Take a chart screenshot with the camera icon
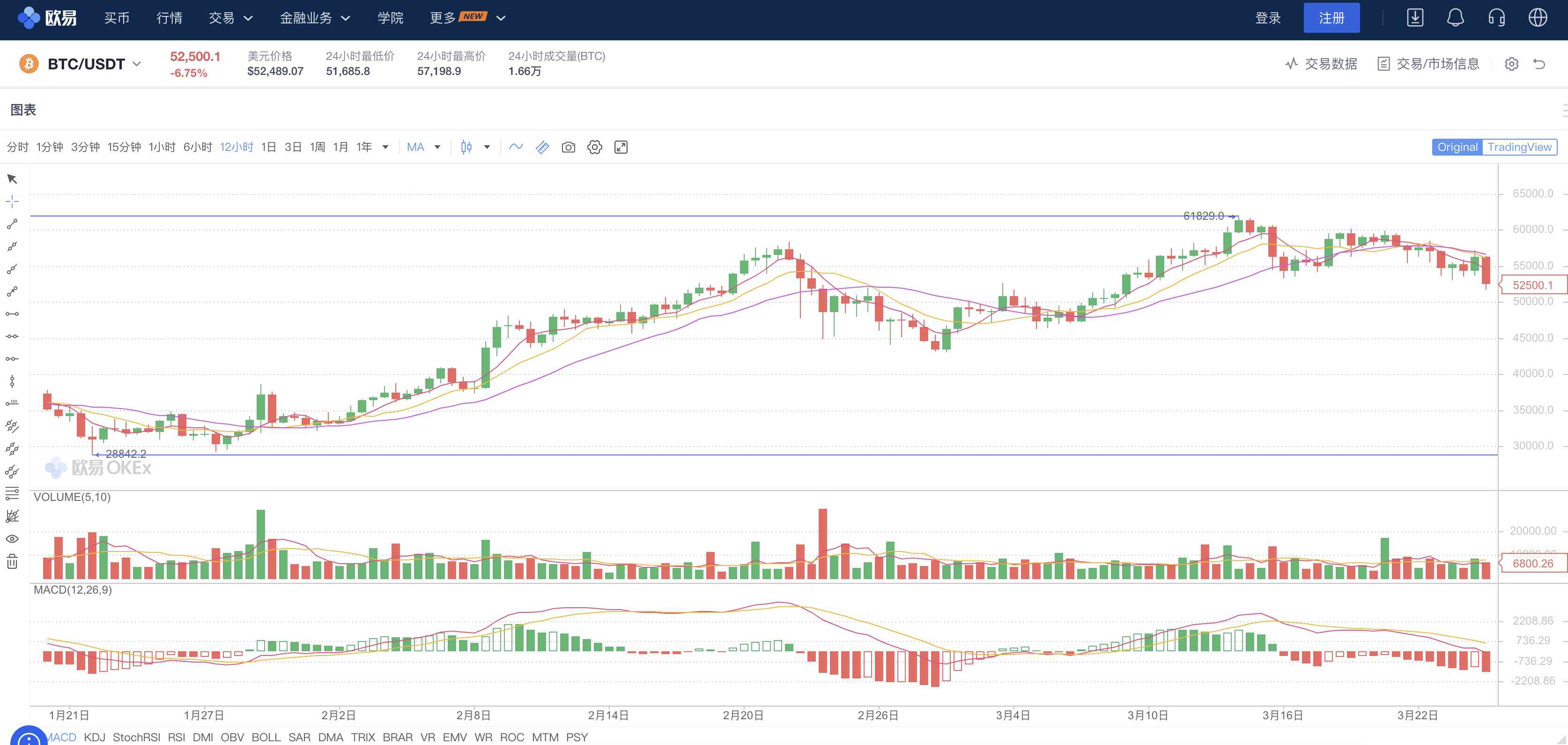 (x=568, y=147)
